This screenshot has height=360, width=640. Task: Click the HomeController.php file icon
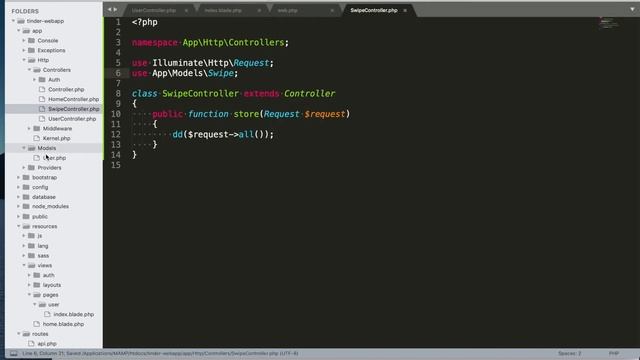[42, 99]
